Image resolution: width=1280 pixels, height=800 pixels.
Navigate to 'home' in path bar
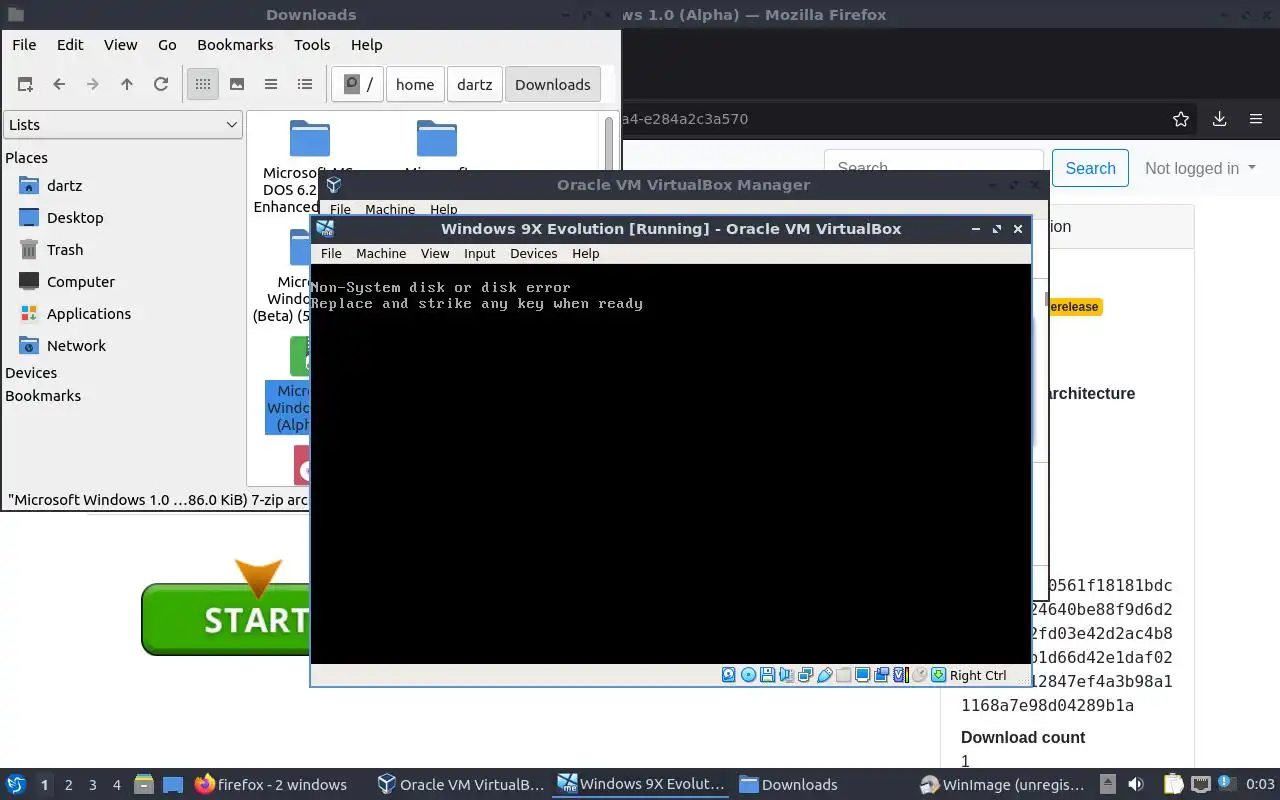click(x=415, y=85)
